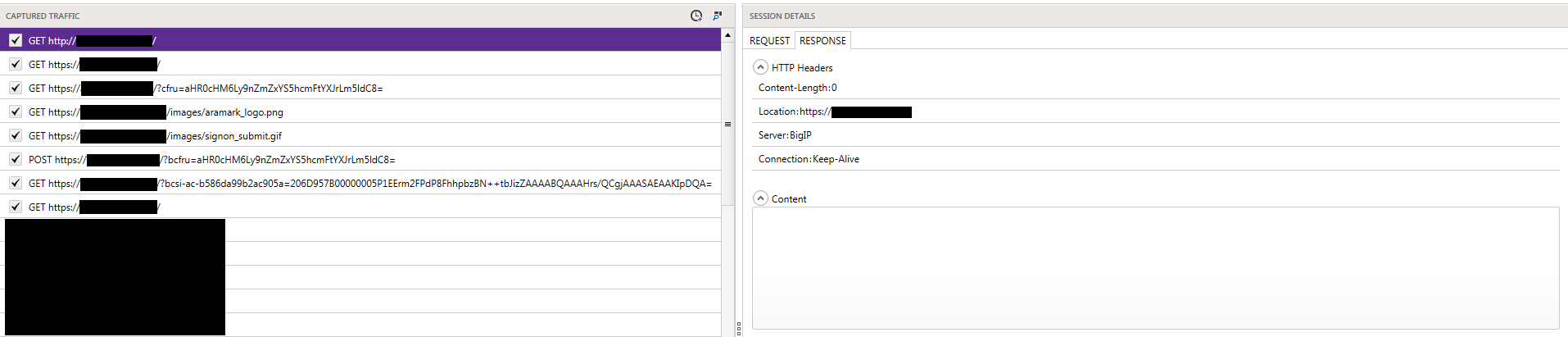
Task: Click the clock icon in Captured Traffic header
Action: (696, 16)
